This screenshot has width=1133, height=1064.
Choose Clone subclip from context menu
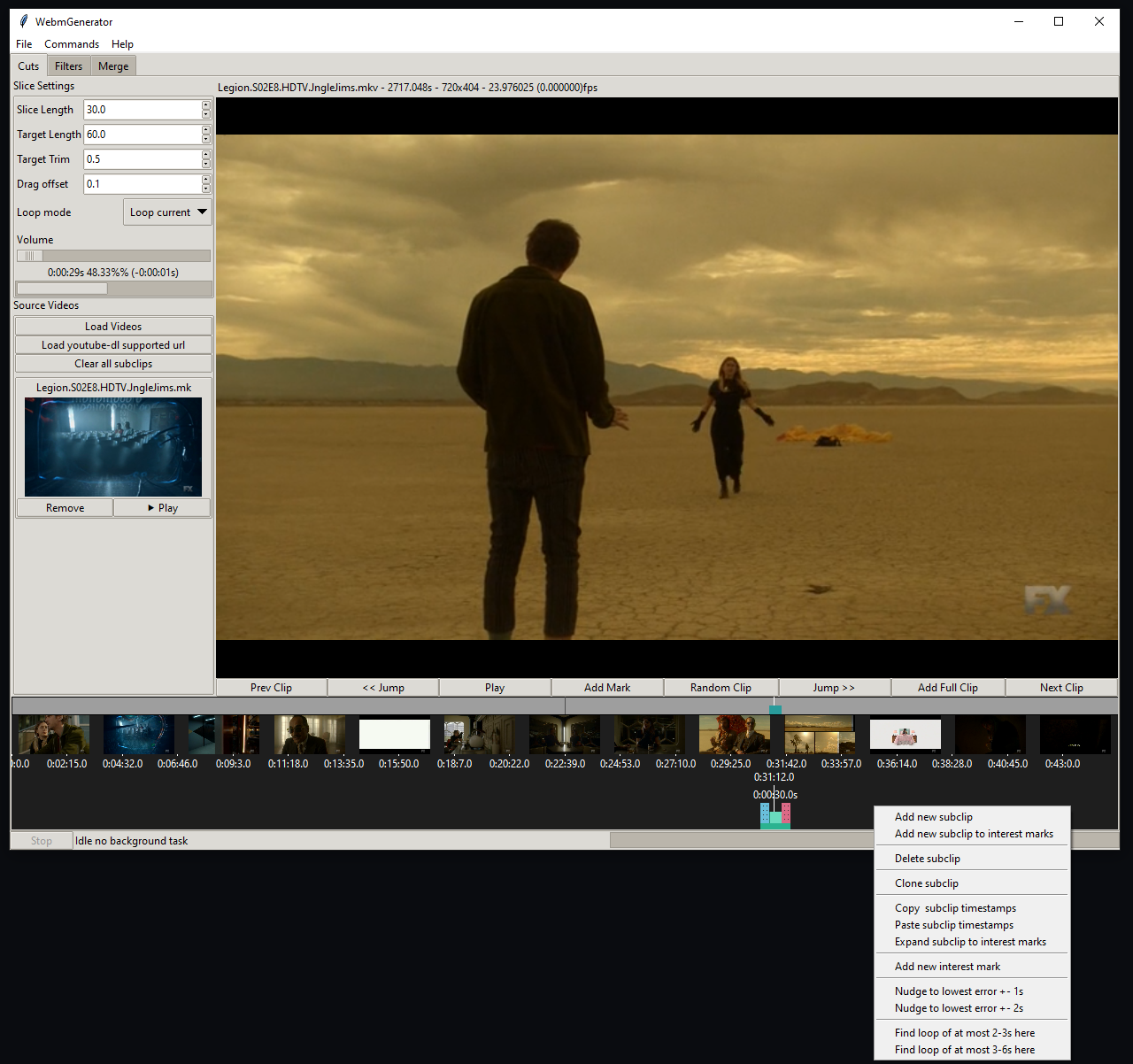click(972, 883)
